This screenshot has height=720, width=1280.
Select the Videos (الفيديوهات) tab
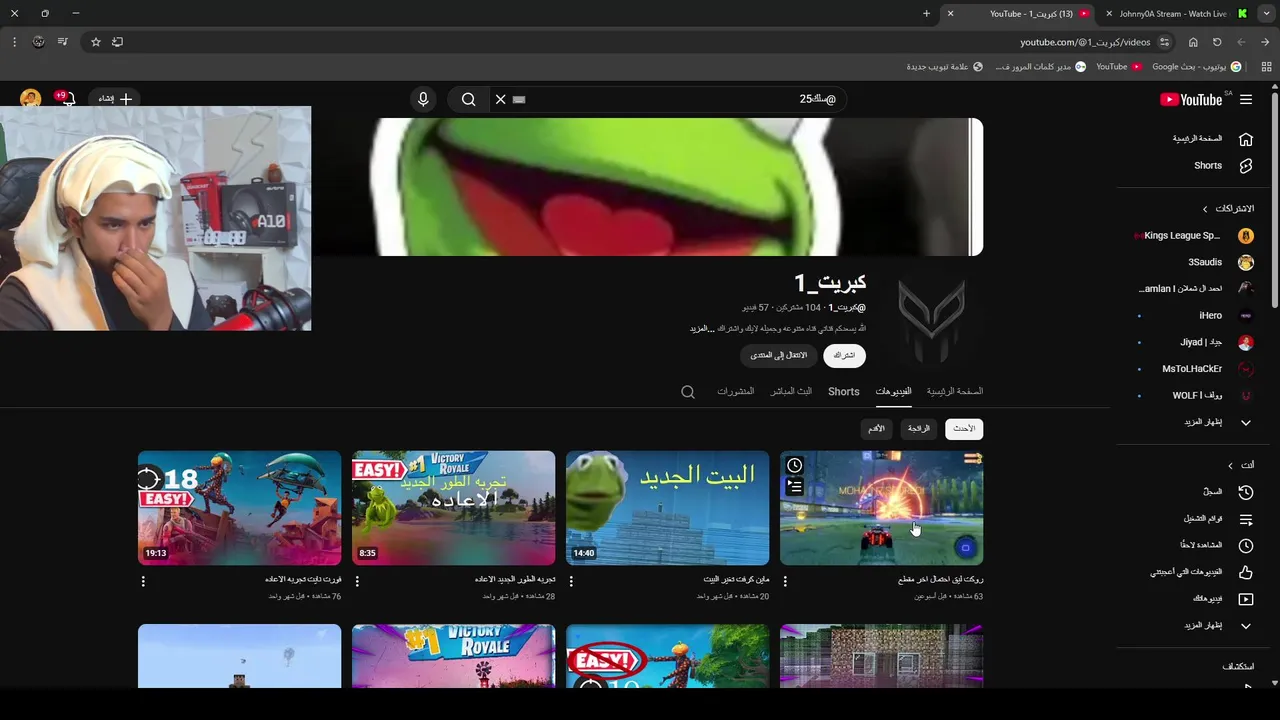click(893, 391)
